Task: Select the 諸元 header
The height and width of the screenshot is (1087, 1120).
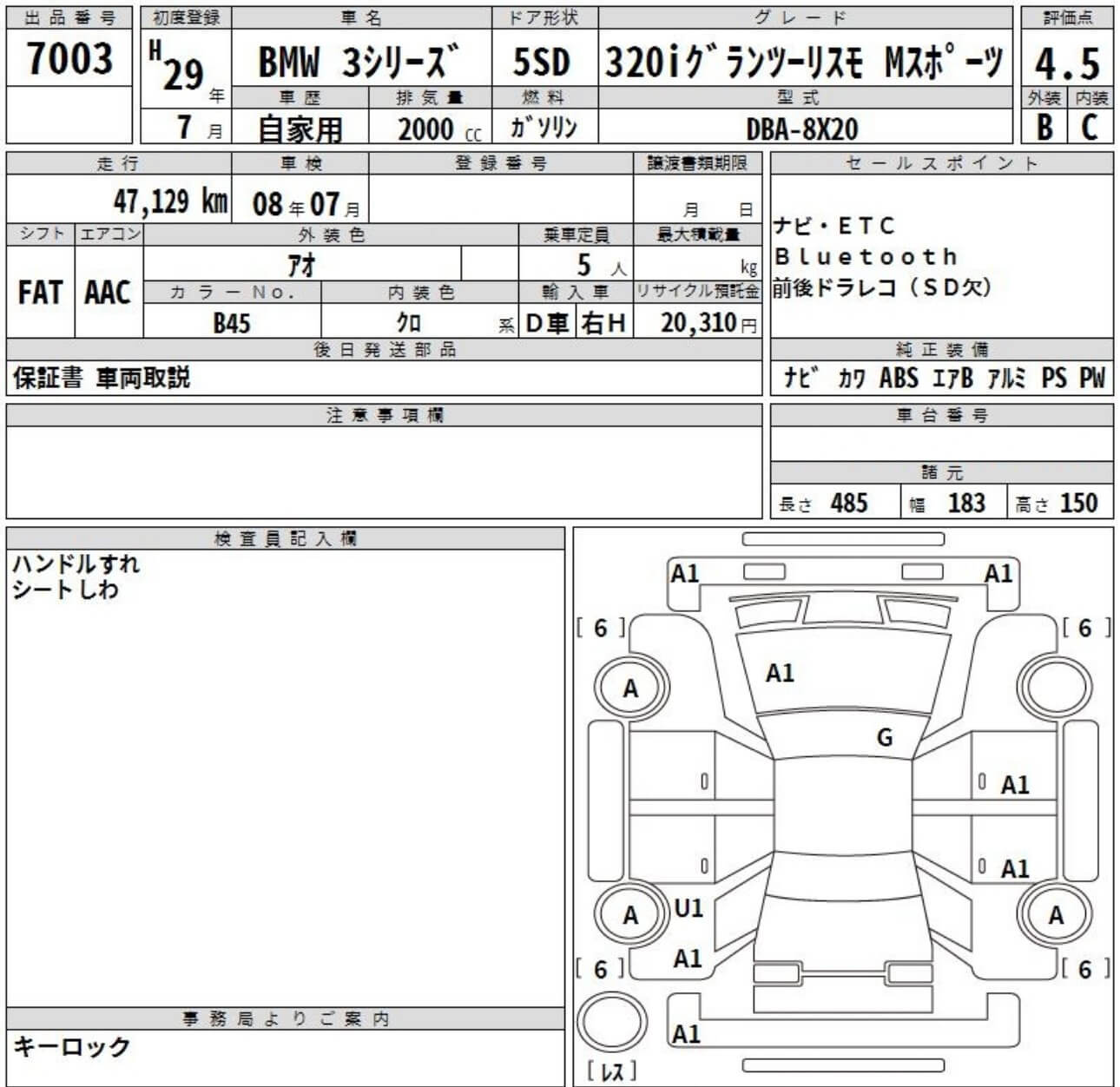Action: click(942, 473)
